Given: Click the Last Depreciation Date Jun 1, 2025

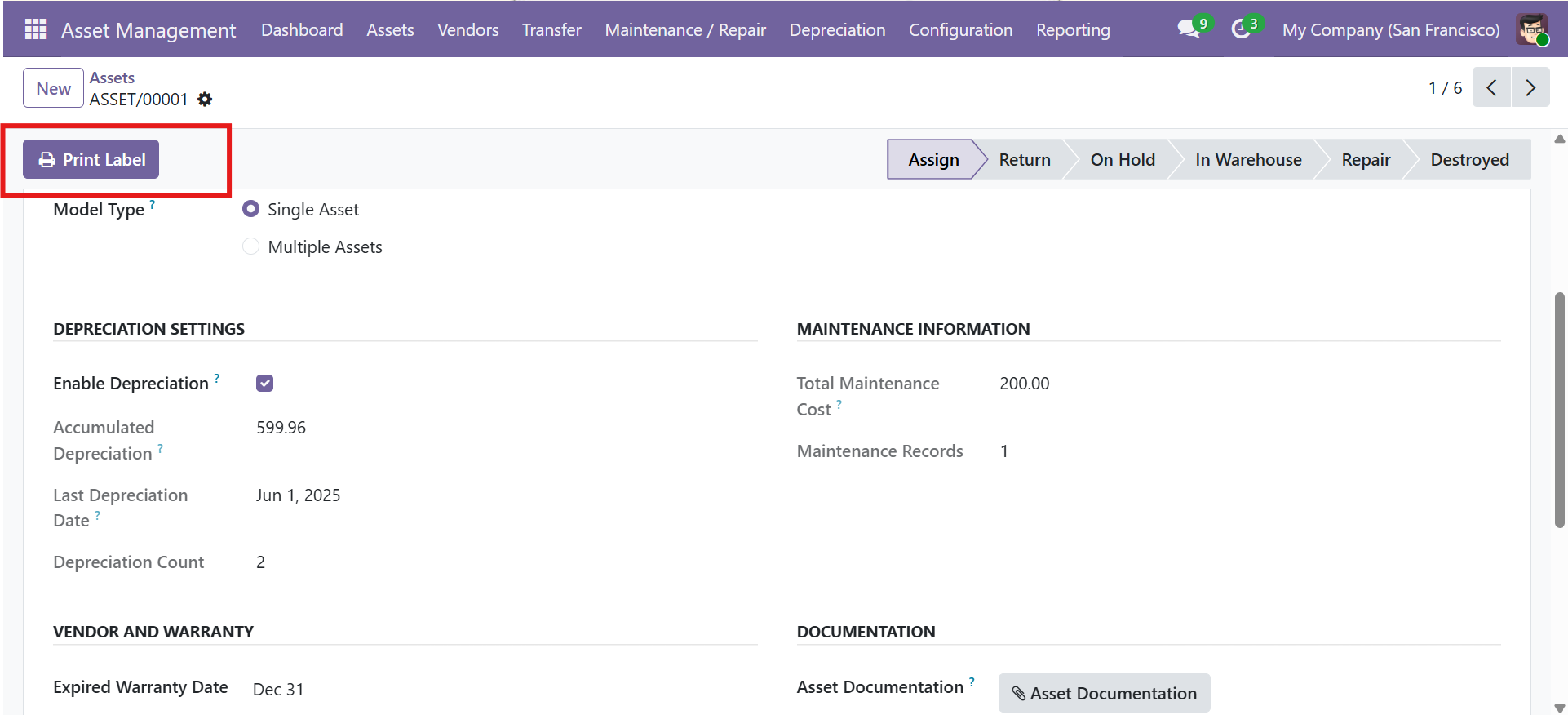Looking at the screenshot, I should 298,495.
